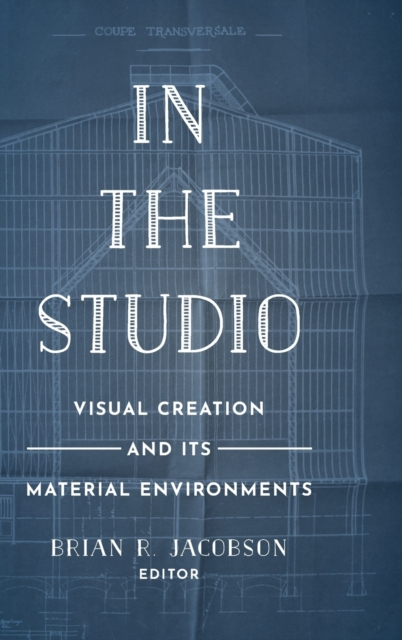
Task: Click the letter 'N' in the word 'IN'
Action: tap(183, 114)
